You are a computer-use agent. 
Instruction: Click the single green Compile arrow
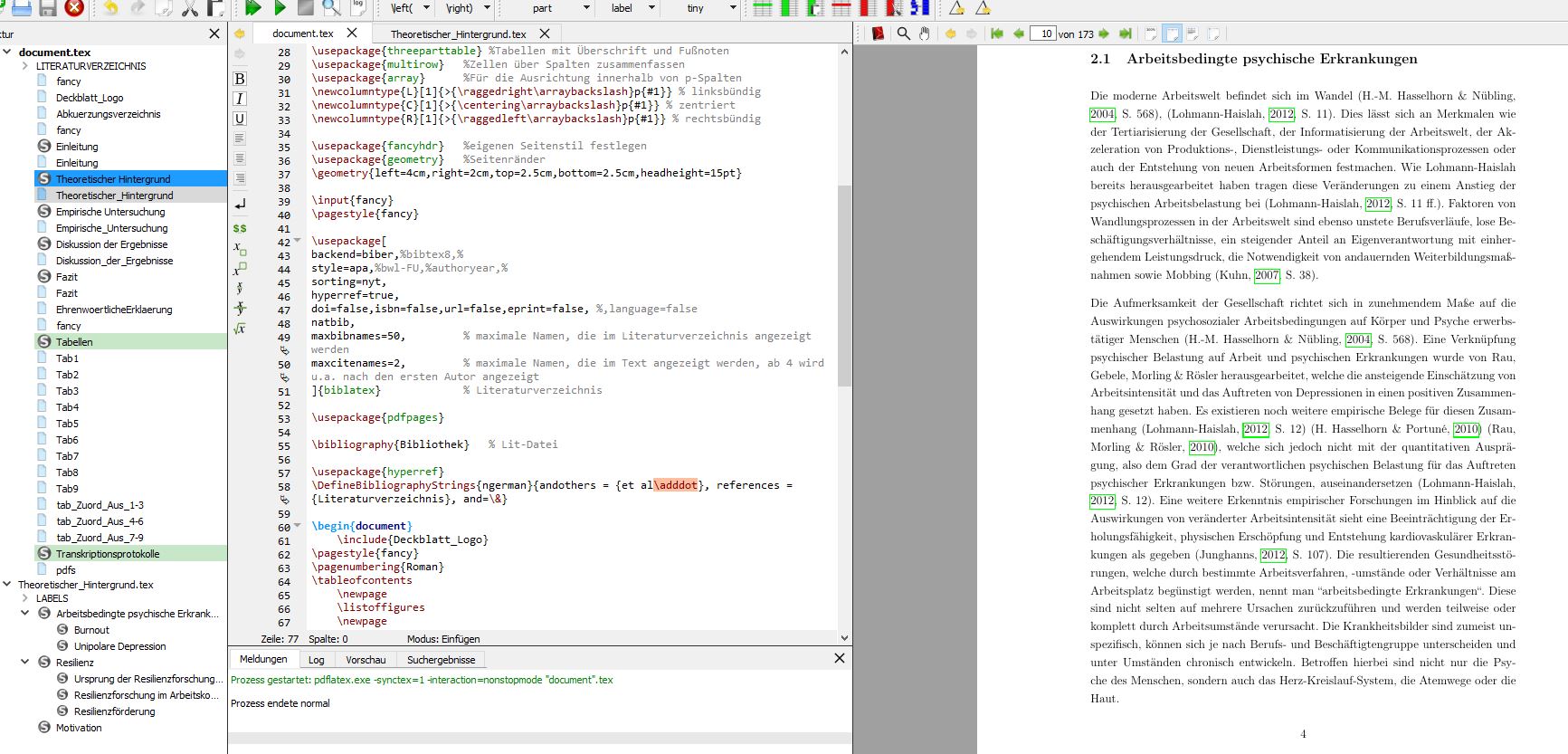tap(280, 8)
